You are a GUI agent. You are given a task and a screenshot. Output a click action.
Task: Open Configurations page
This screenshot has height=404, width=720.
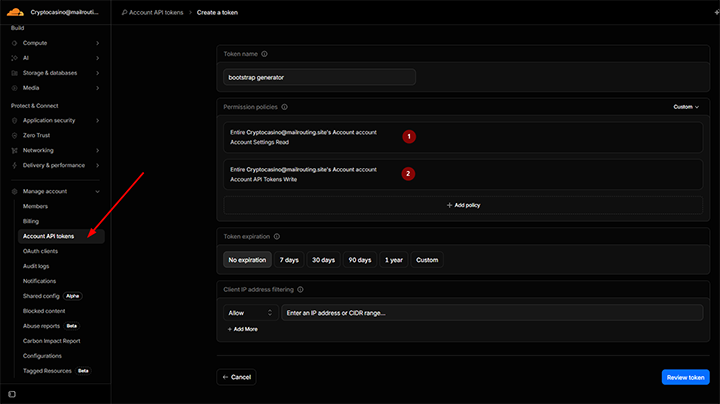coord(42,356)
